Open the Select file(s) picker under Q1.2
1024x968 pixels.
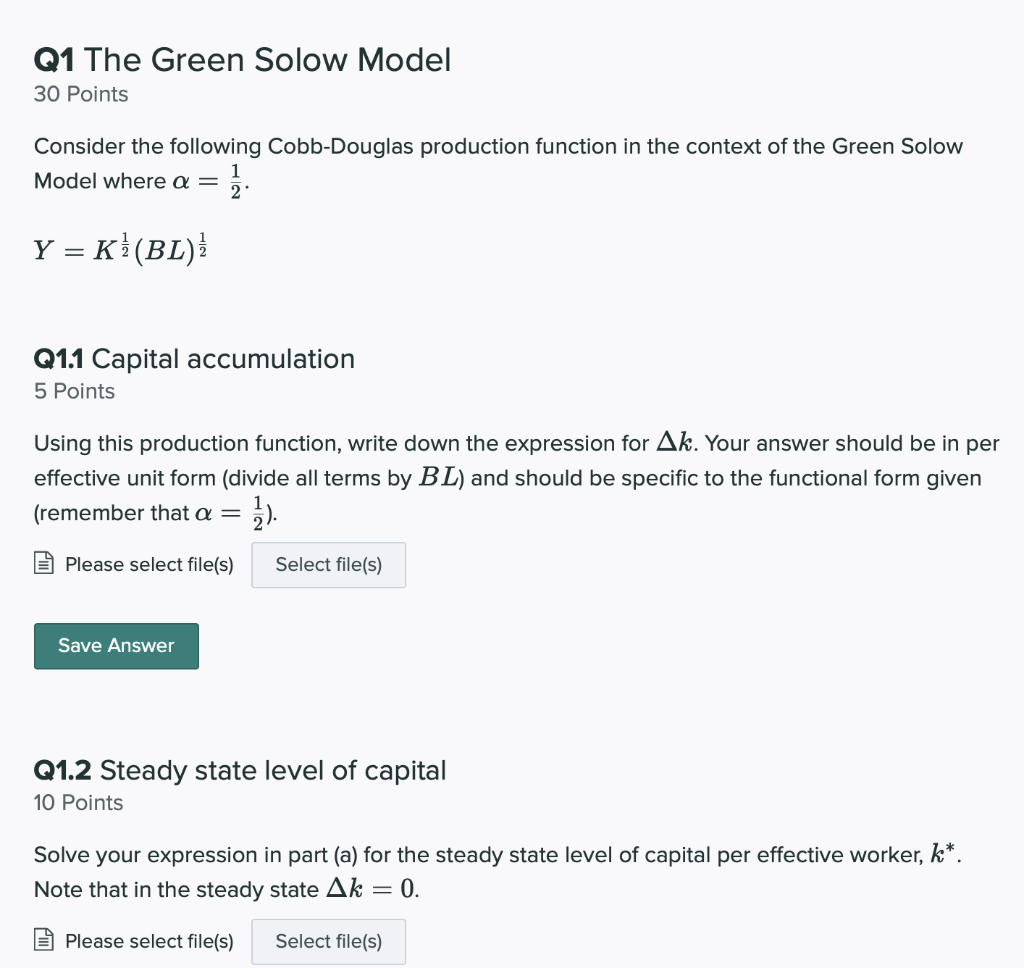click(328, 941)
